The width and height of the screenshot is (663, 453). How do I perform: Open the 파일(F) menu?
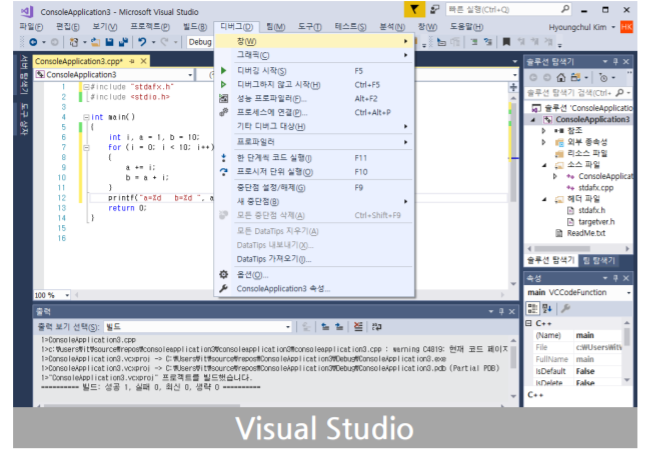click(x=31, y=27)
